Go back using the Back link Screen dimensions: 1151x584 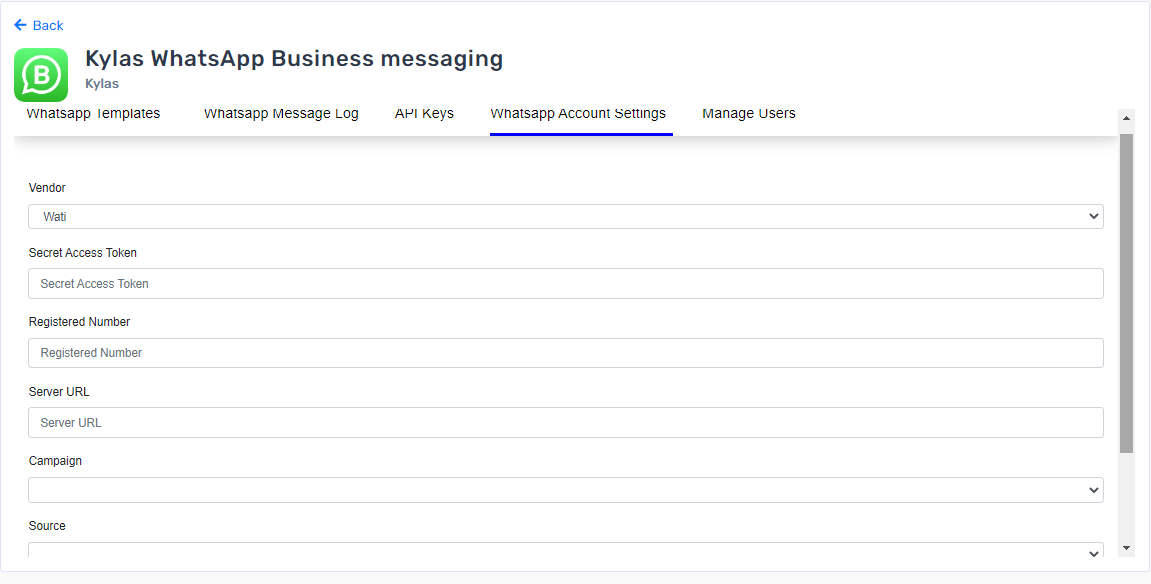(x=39, y=26)
